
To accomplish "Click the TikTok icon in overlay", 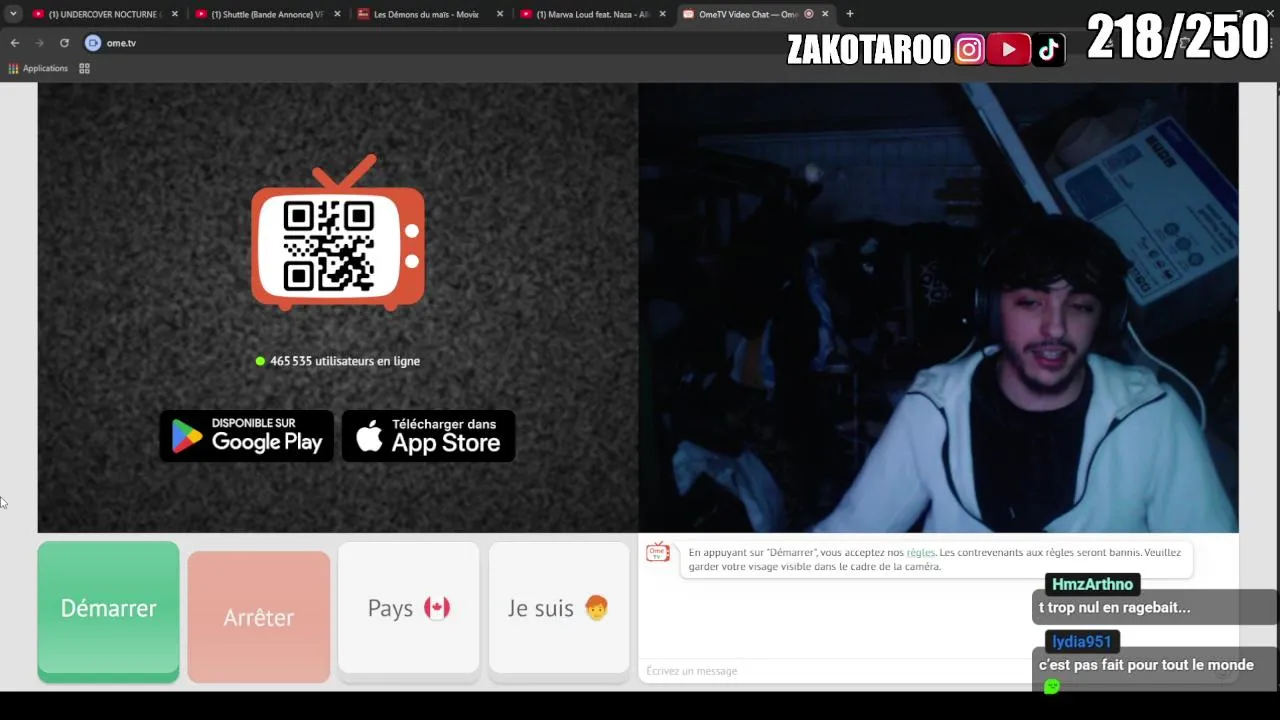I will 1048,49.
